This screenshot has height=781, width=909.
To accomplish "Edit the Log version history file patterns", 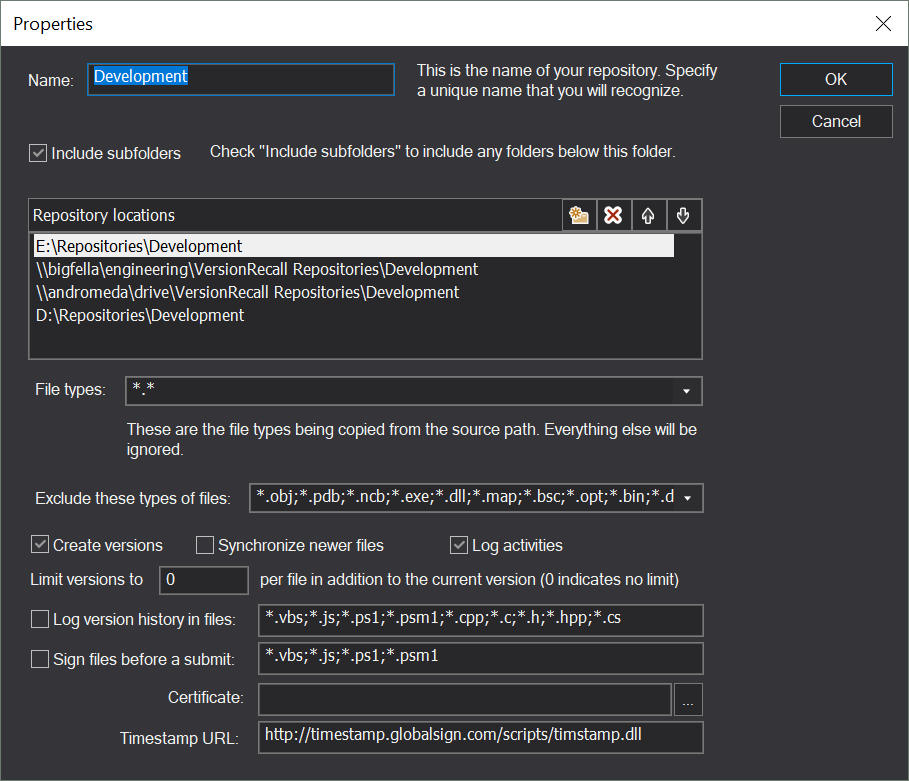I will (481, 620).
